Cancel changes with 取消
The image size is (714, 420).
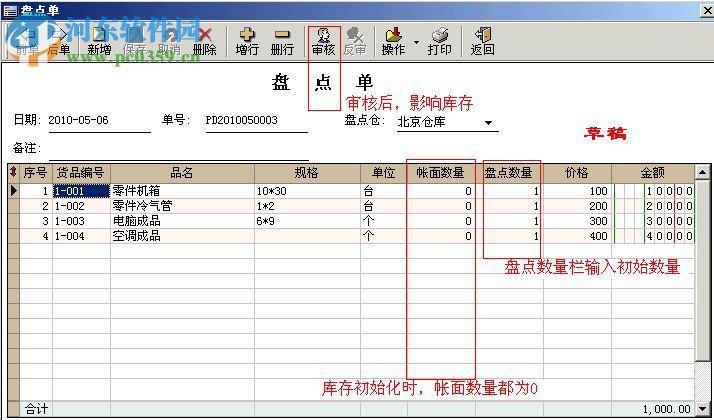click(x=169, y=41)
